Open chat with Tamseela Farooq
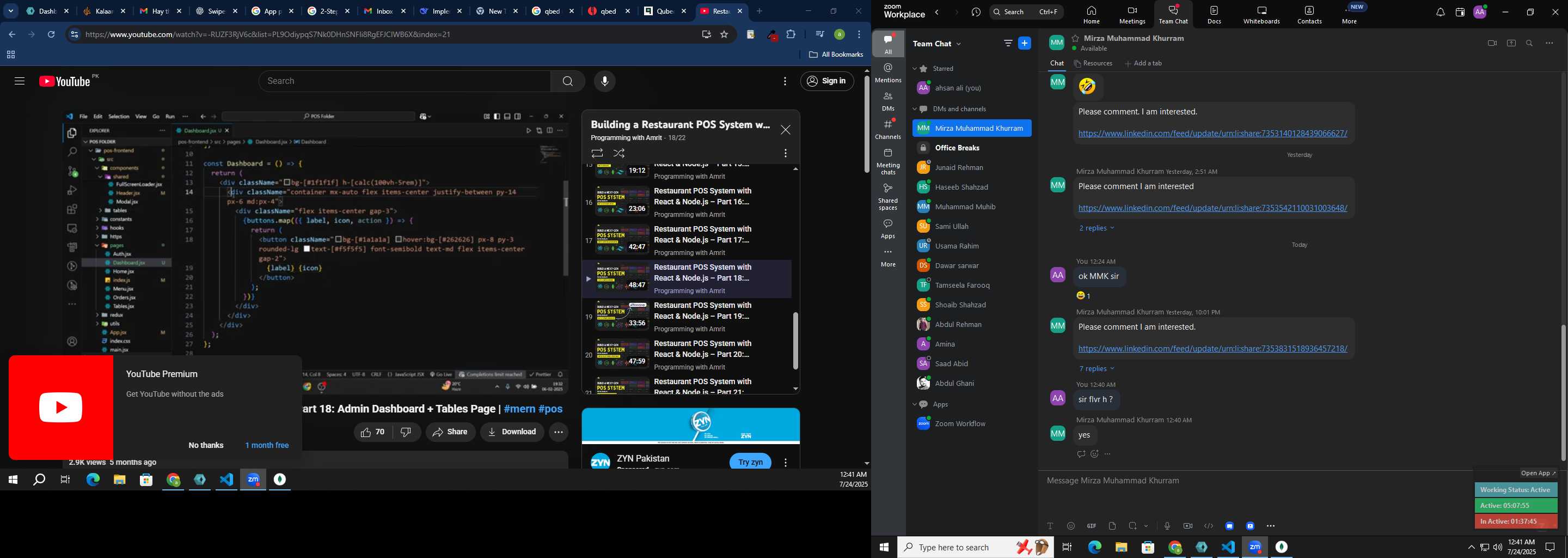The image size is (1568, 558). click(x=972, y=285)
